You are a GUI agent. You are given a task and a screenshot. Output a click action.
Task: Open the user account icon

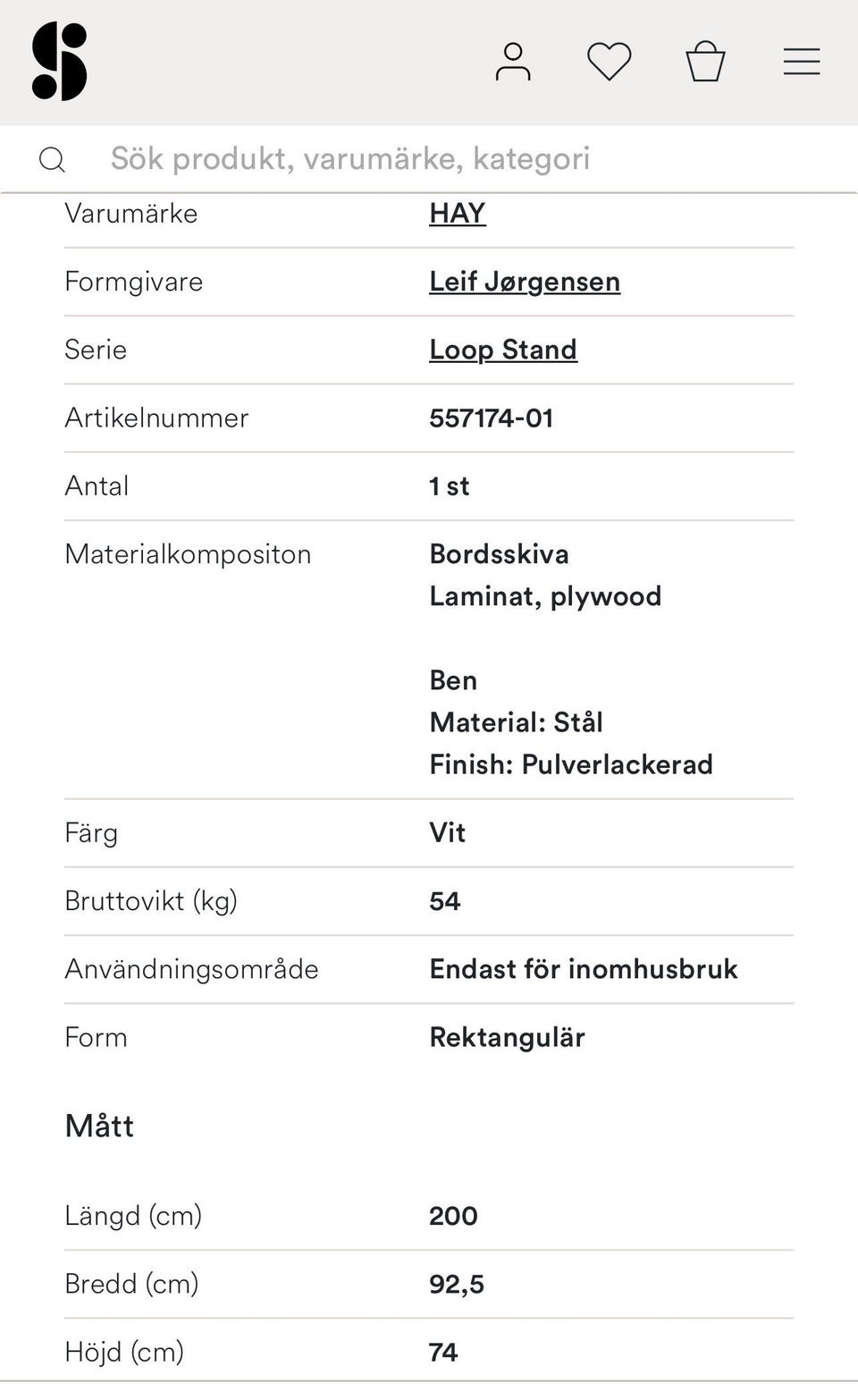point(513,62)
